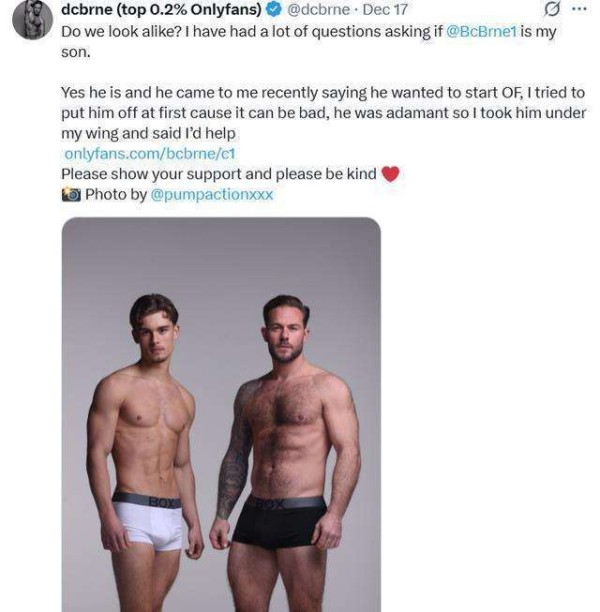Open the @pumpactionxxx photographer mention
The width and height of the screenshot is (600, 612).
(x=211, y=194)
